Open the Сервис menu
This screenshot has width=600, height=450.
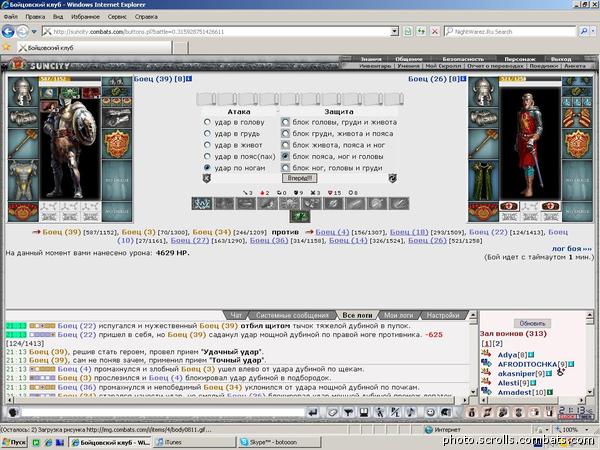[x=117, y=17]
